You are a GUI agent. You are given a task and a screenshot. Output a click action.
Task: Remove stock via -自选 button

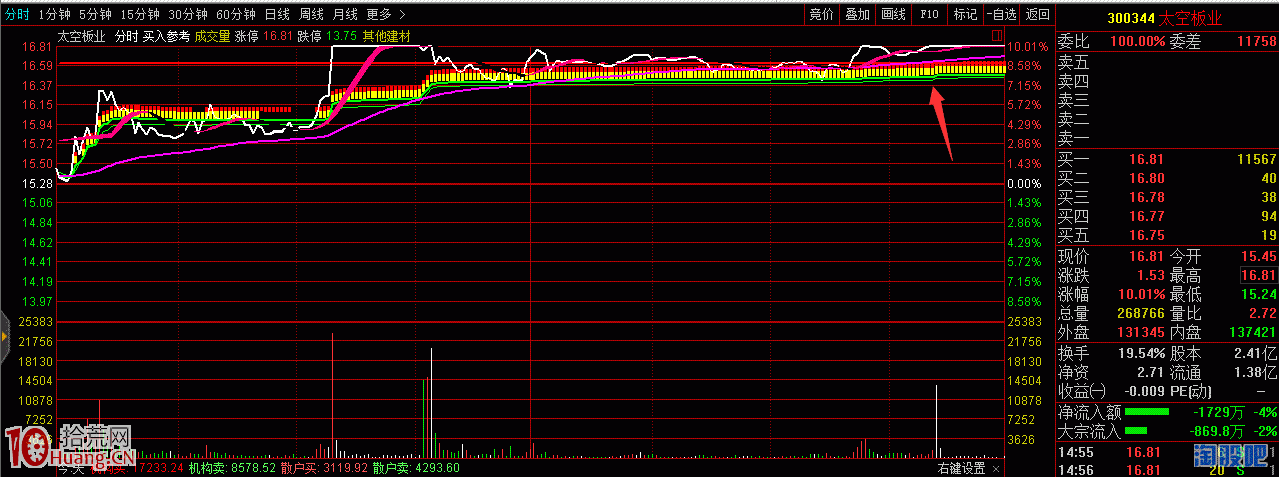1001,14
